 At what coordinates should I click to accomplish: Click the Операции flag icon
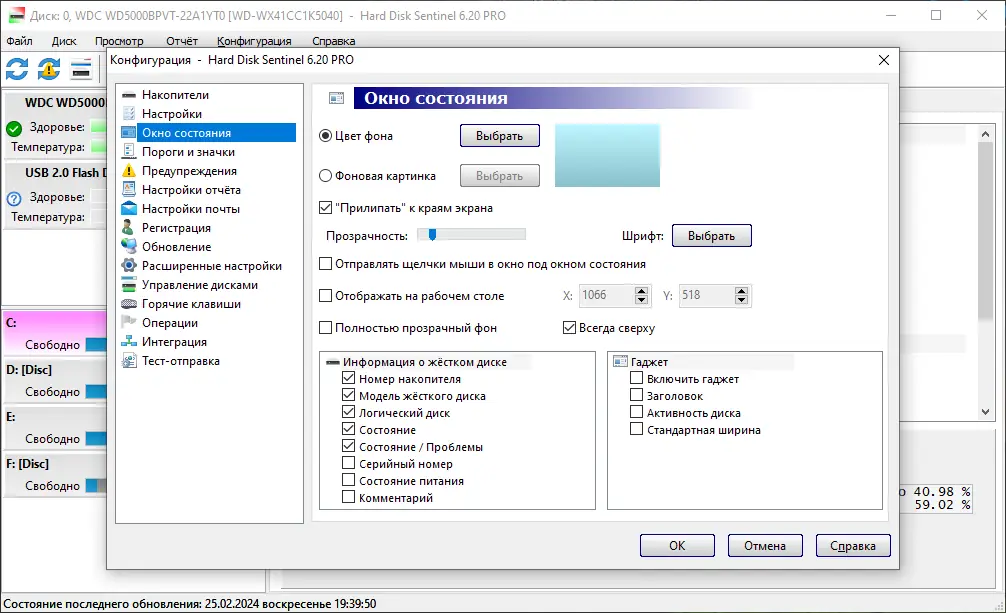click(129, 323)
